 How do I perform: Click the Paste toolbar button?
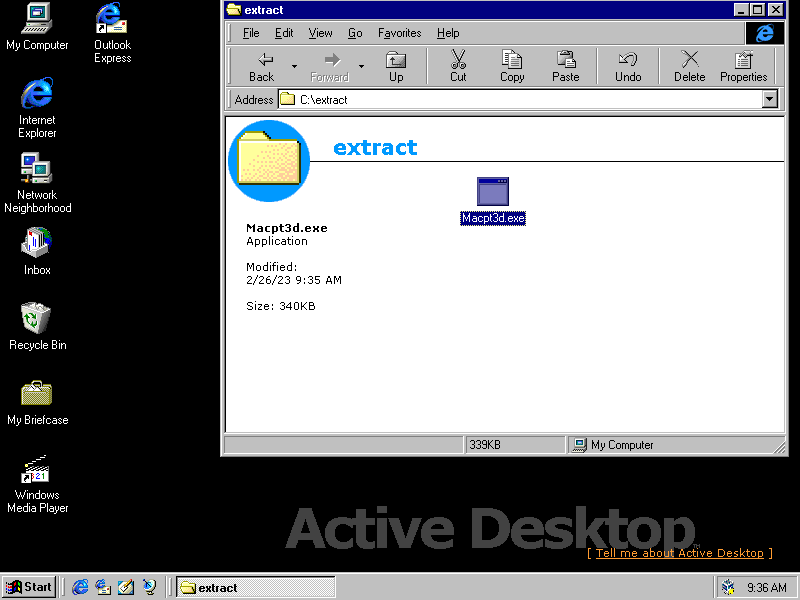click(x=565, y=67)
